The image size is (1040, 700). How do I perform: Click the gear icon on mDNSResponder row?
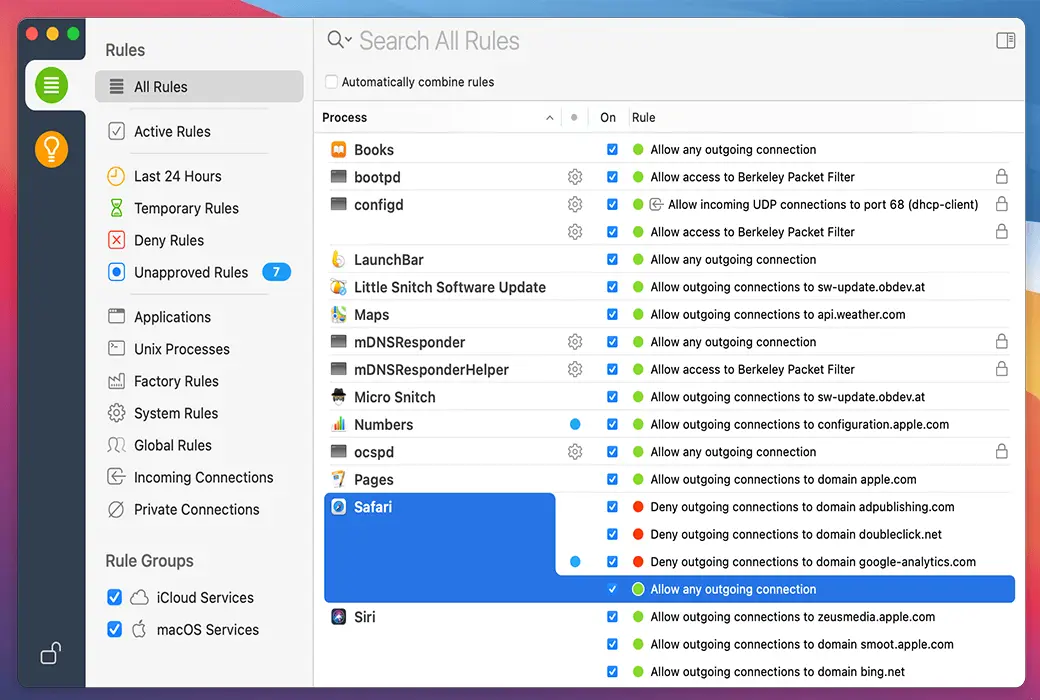[x=575, y=342]
